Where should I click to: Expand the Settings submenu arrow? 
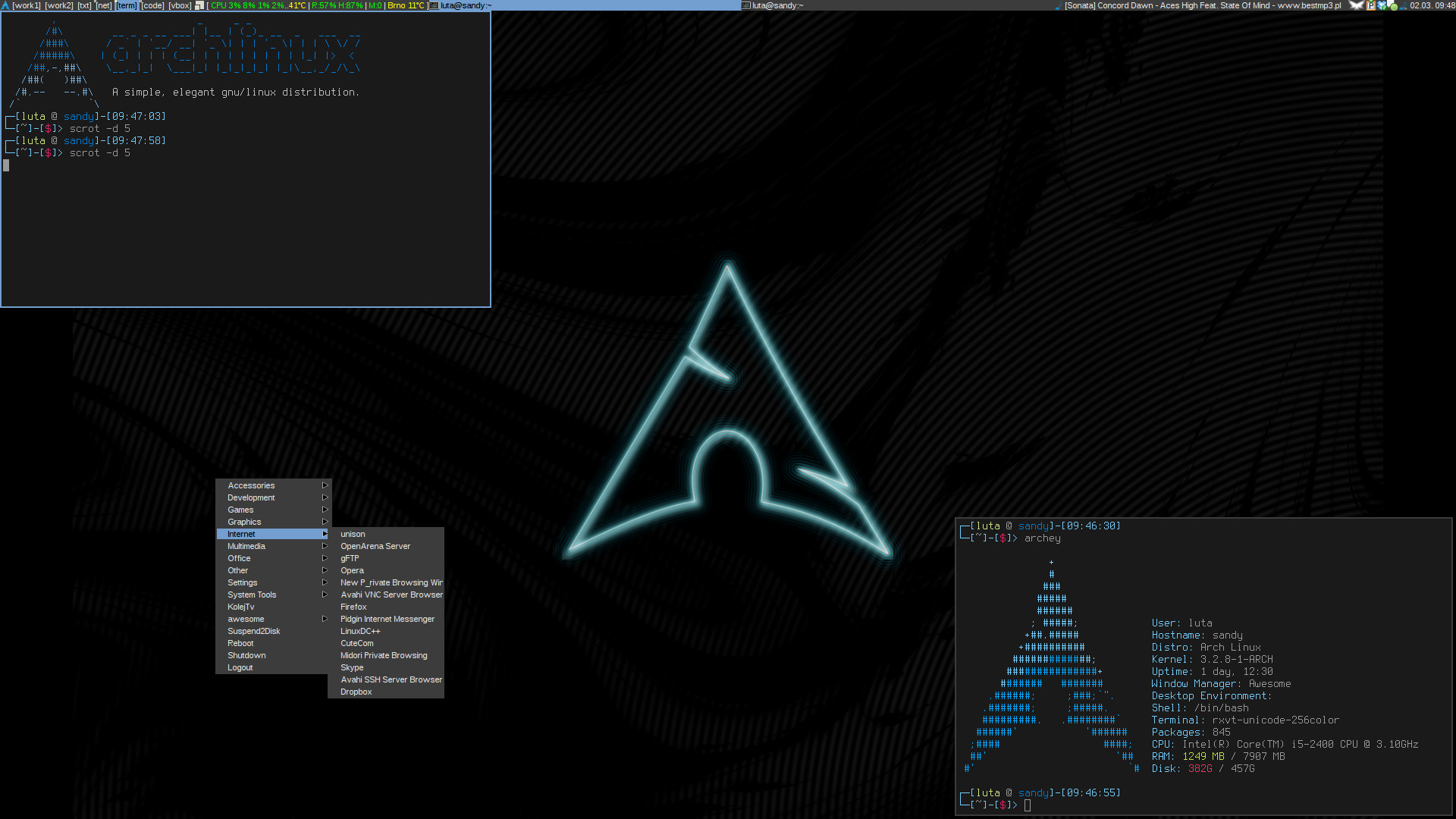coord(325,582)
